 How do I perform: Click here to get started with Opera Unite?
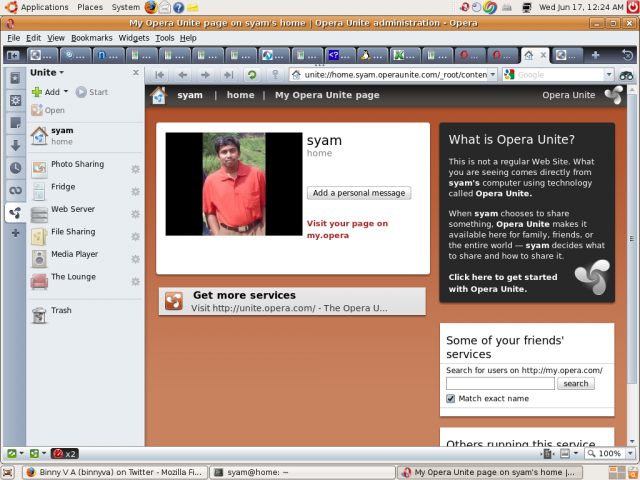click(x=503, y=283)
